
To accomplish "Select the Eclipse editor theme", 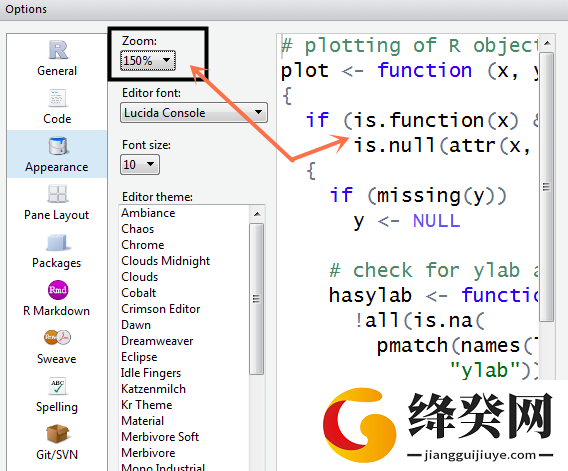I will tap(139, 357).
